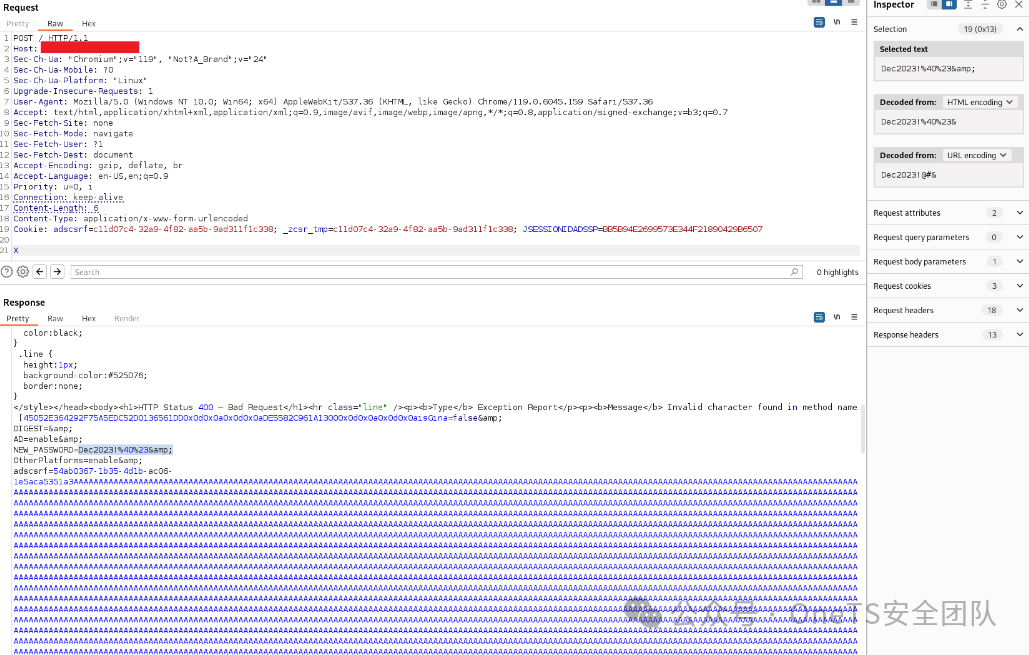Click the redacted Host header value
This screenshot has width=1029, height=655.
90,47
